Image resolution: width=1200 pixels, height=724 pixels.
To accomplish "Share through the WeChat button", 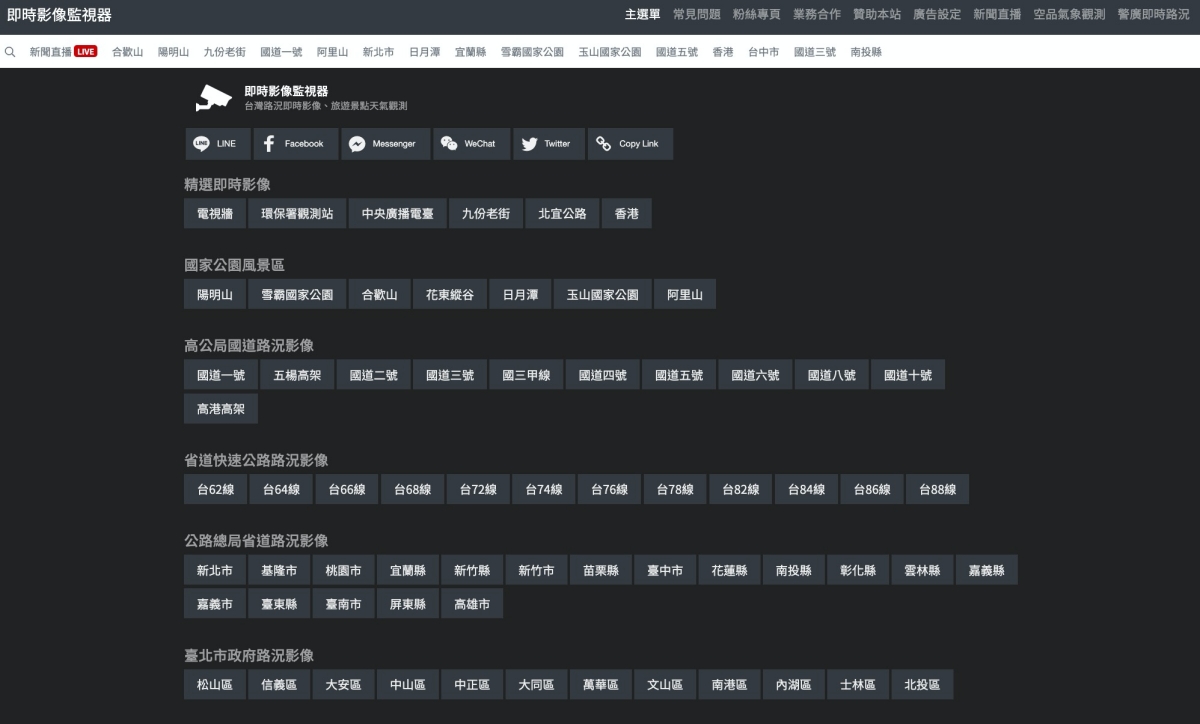I will pyautogui.click(x=470, y=144).
